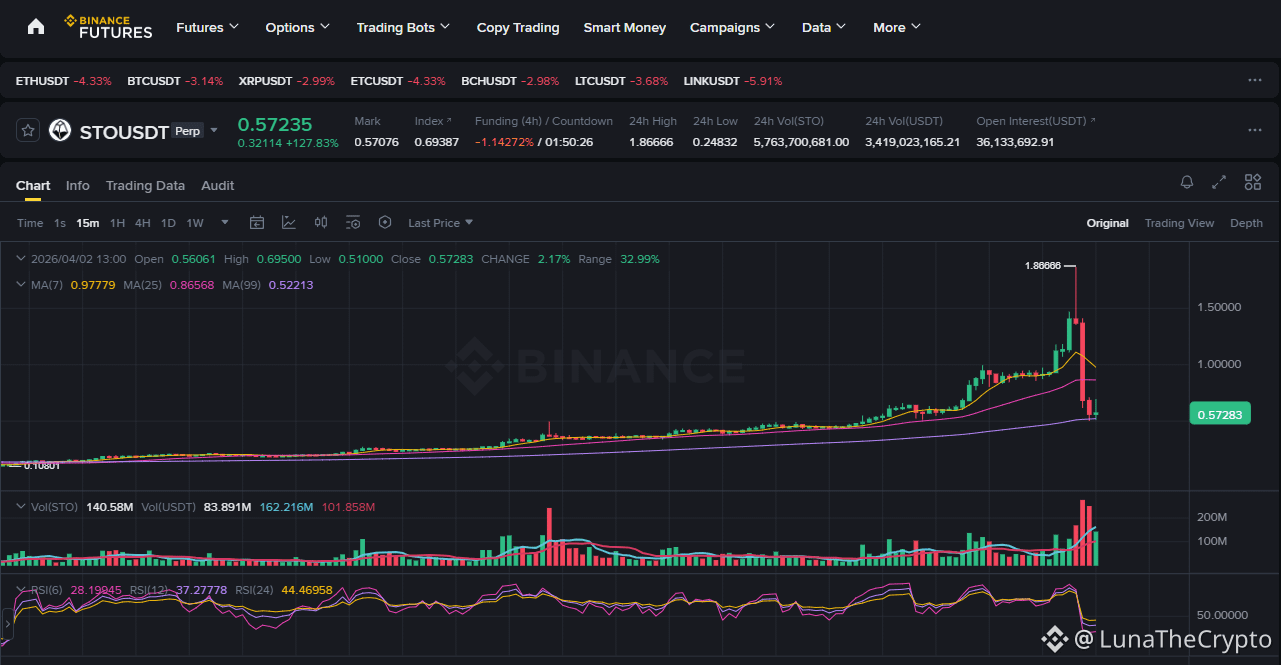Image resolution: width=1281 pixels, height=665 pixels.
Task: Open the technical indicators icon
Action: coord(289,222)
